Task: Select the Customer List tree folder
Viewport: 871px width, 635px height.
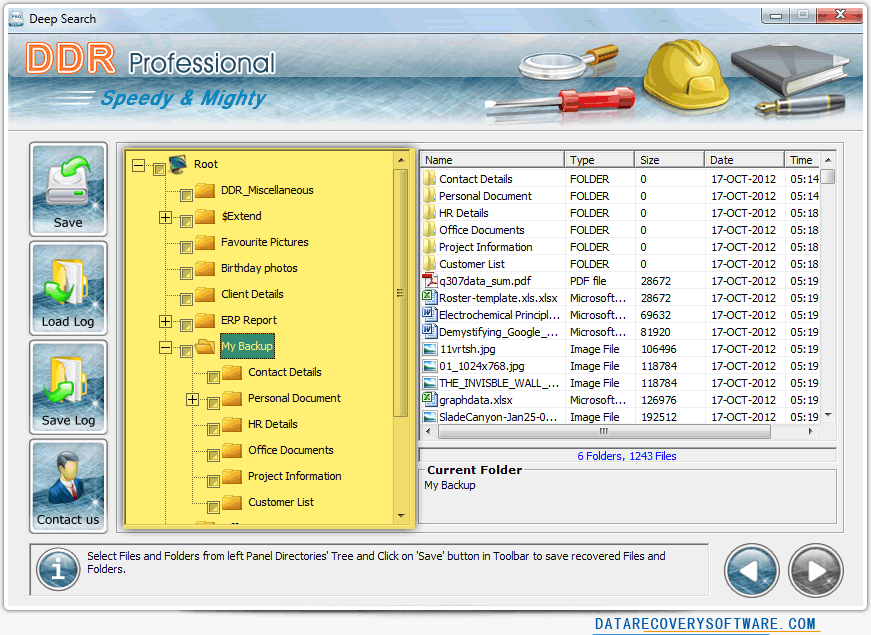Action: 281,502
